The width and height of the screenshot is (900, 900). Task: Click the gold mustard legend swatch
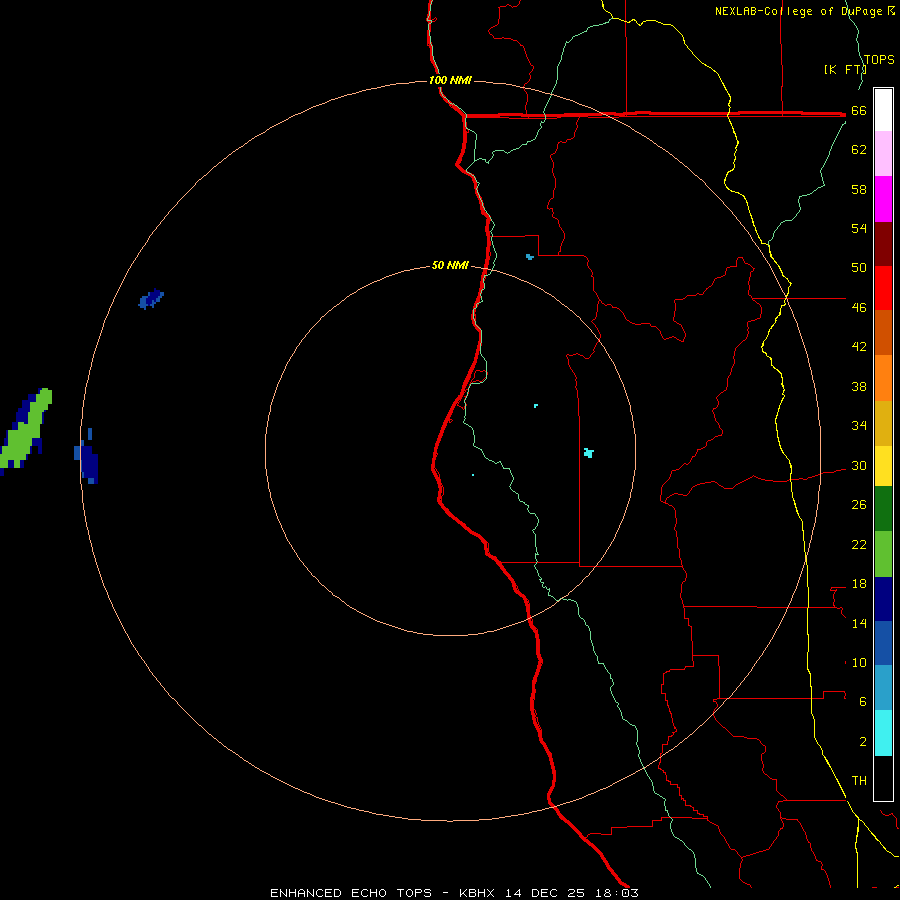(x=883, y=423)
